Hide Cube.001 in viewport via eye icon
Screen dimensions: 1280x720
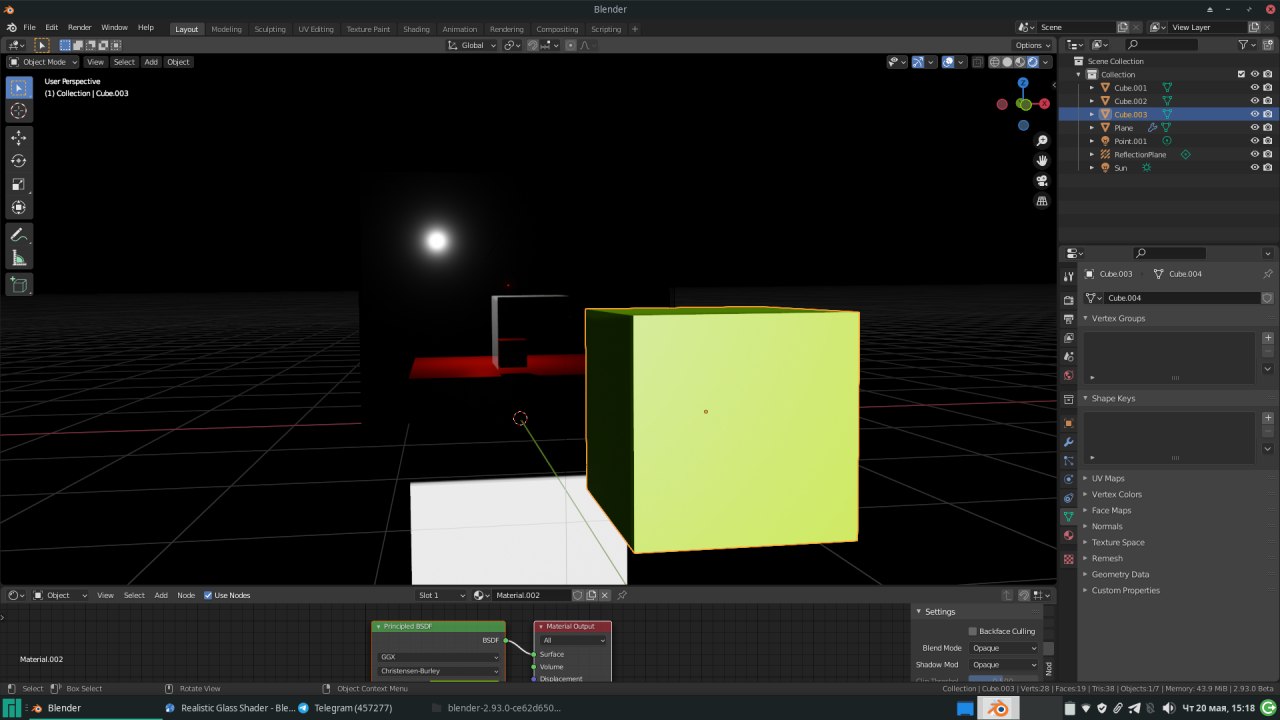coord(1254,88)
